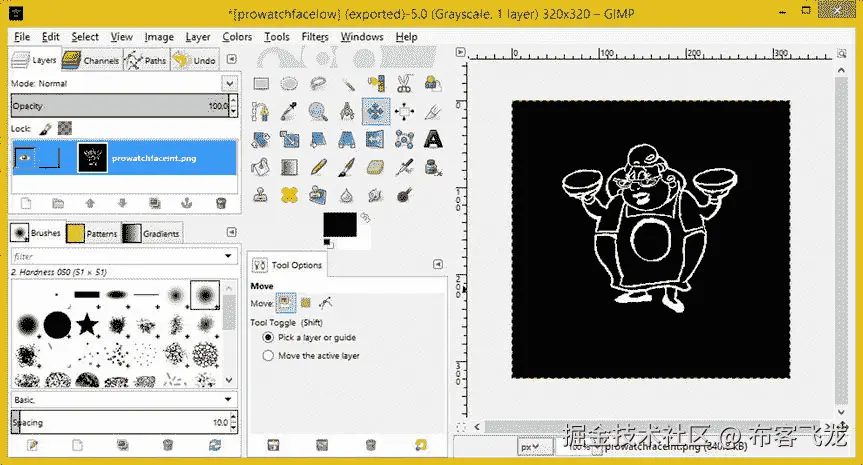
Task: Reset tool options to defaults
Action: tap(420, 445)
